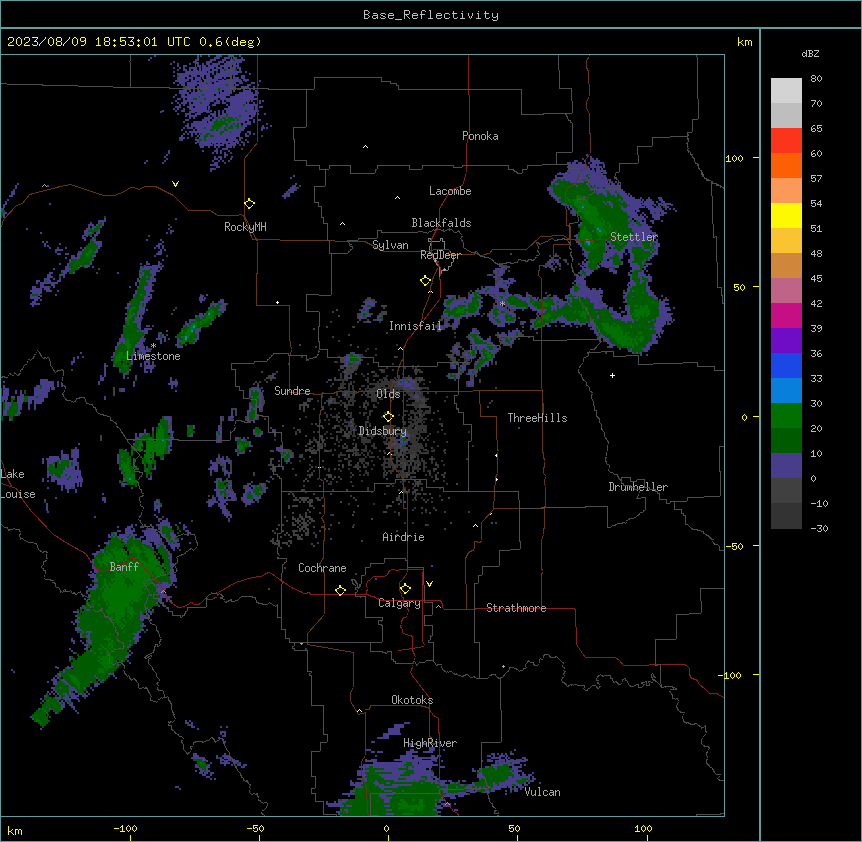Image resolution: width=862 pixels, height=842 pixels.
Task: Select the 80 value in the dBZ legend
Action: coord(816,79)
